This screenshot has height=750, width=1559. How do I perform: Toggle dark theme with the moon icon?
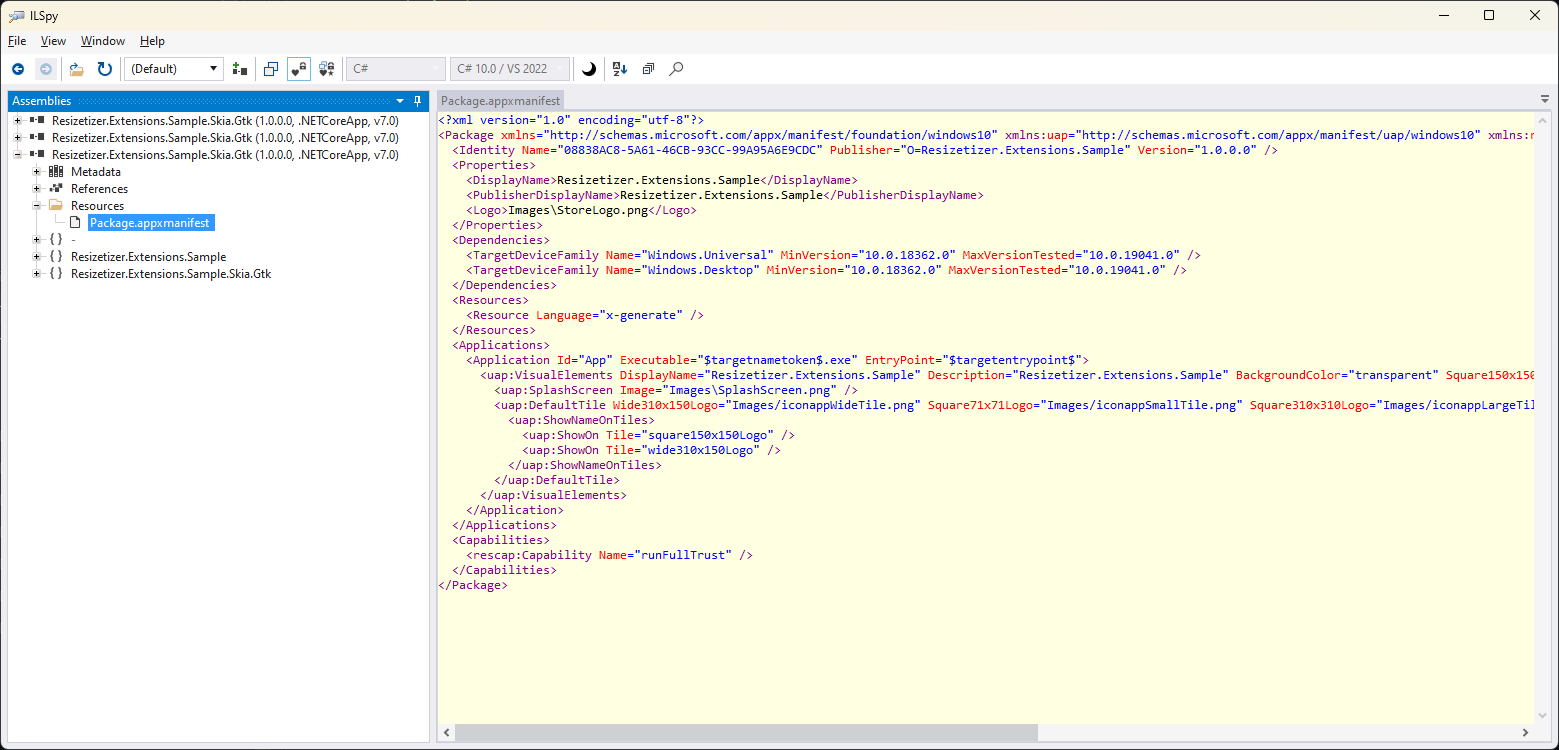coord(590,68)
